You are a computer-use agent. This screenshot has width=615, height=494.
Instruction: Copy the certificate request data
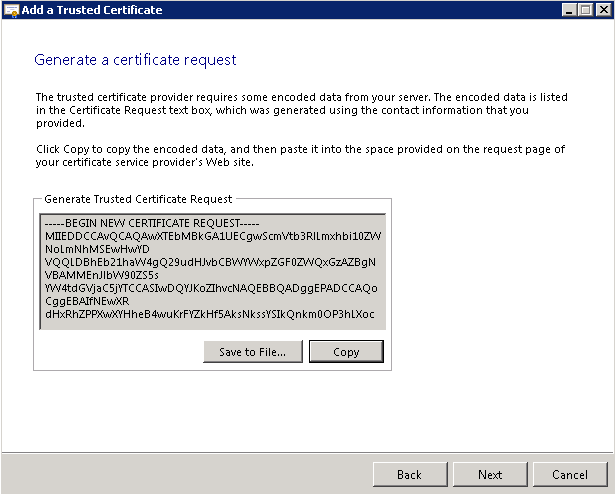coord(346,352)
